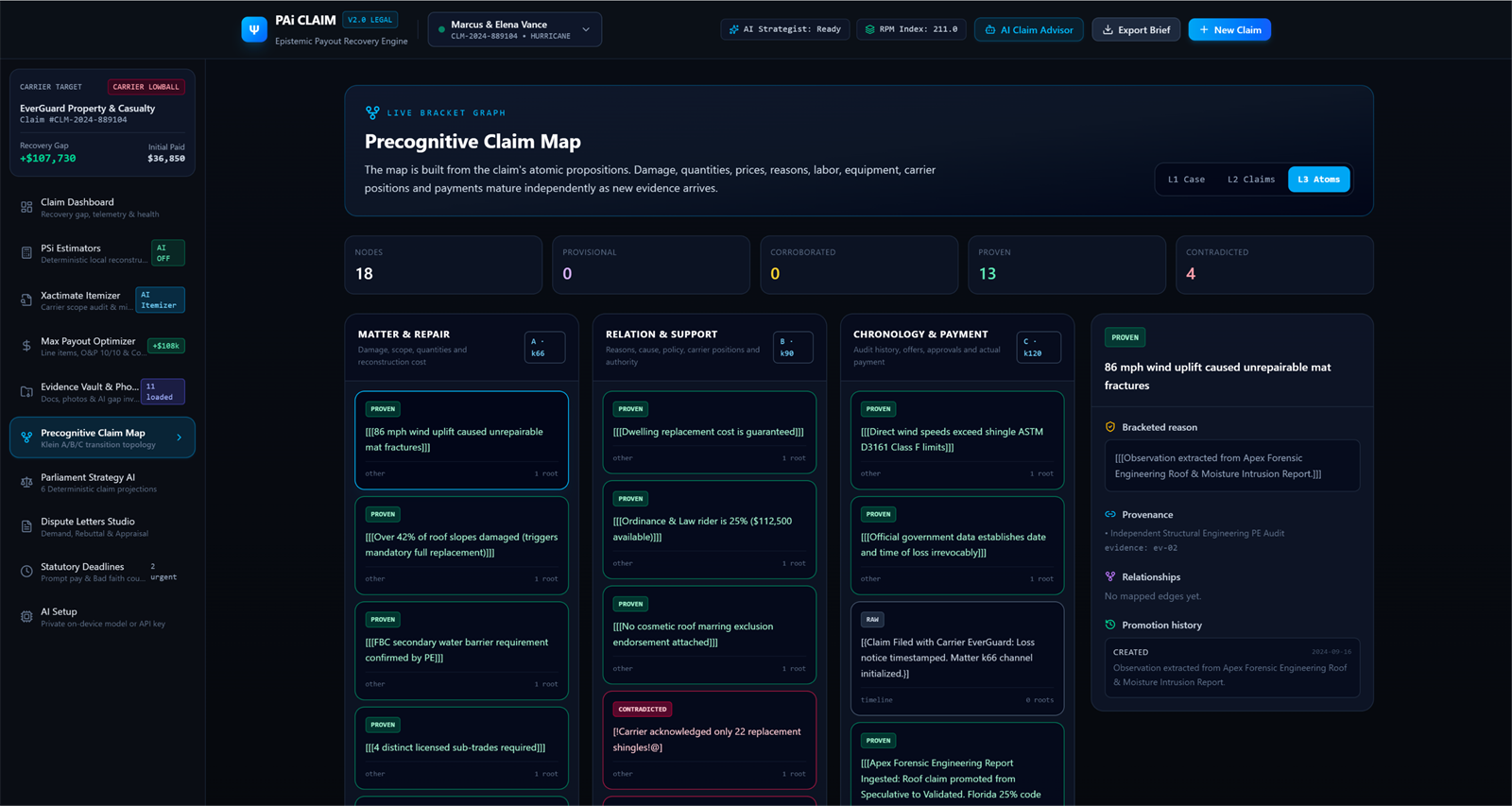Click the Proven count stat card
The image size is (1512, 806).
tap(1067, 265)
